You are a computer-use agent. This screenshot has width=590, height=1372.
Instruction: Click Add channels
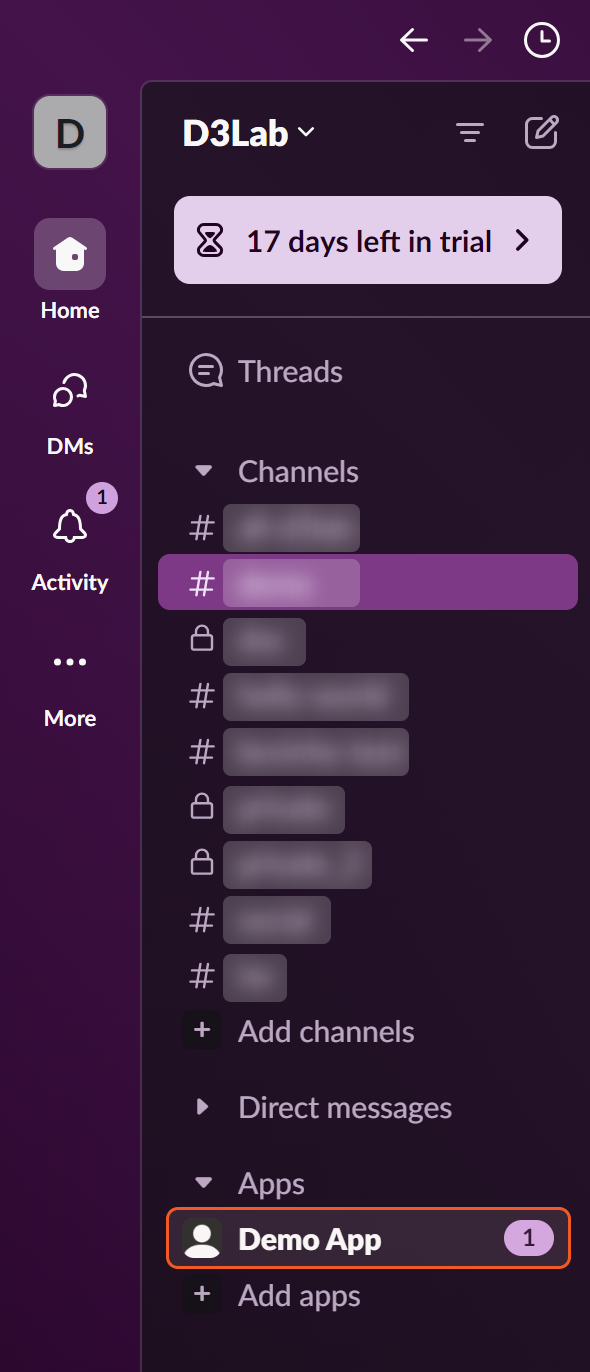coord(326,1032)
